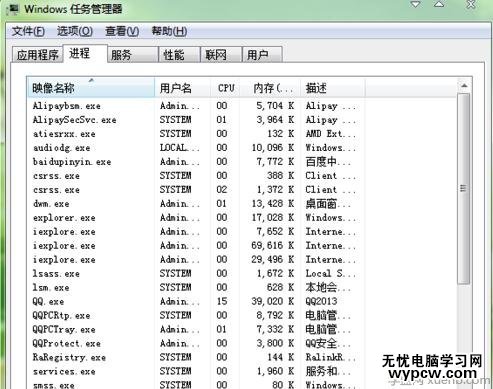Switch to the 性能 tab
The width and height of the screenshot is (493, 389).
[179, 55]
